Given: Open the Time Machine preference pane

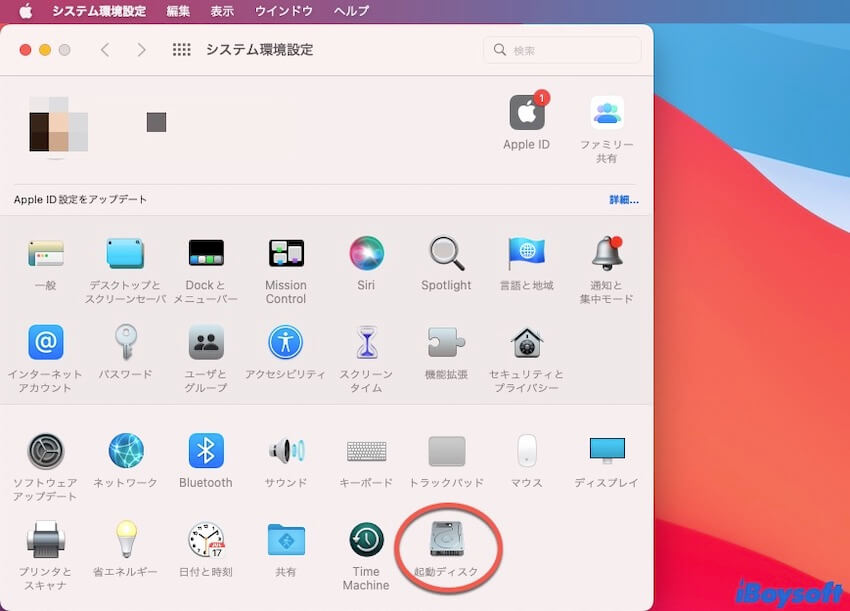Looking at the screenshot, I should tap(366, 540).
